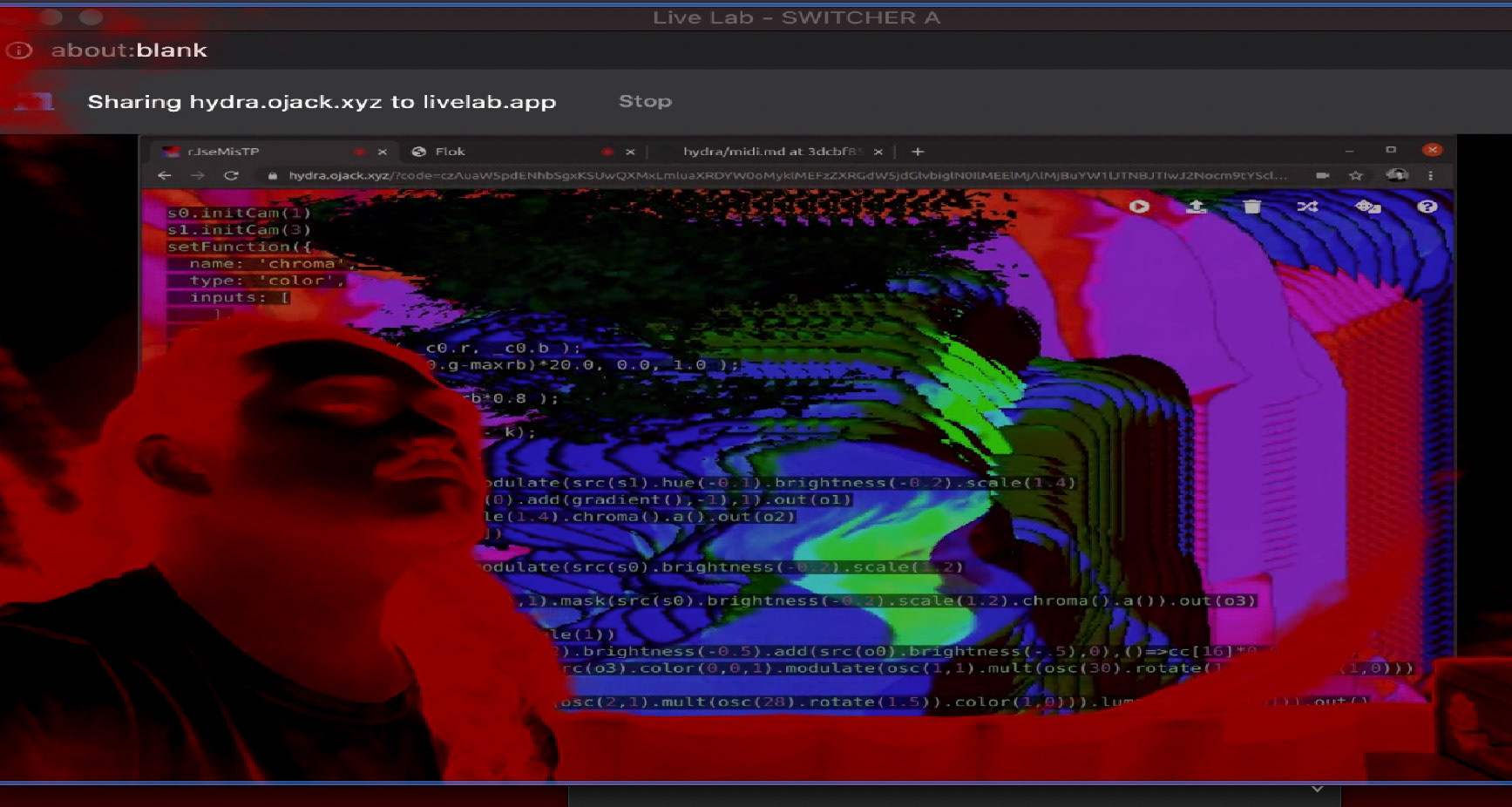The height and width of the screenshot is (807, 1512).
Task: Run all Hydra code with play icon
Action: 1139,207
